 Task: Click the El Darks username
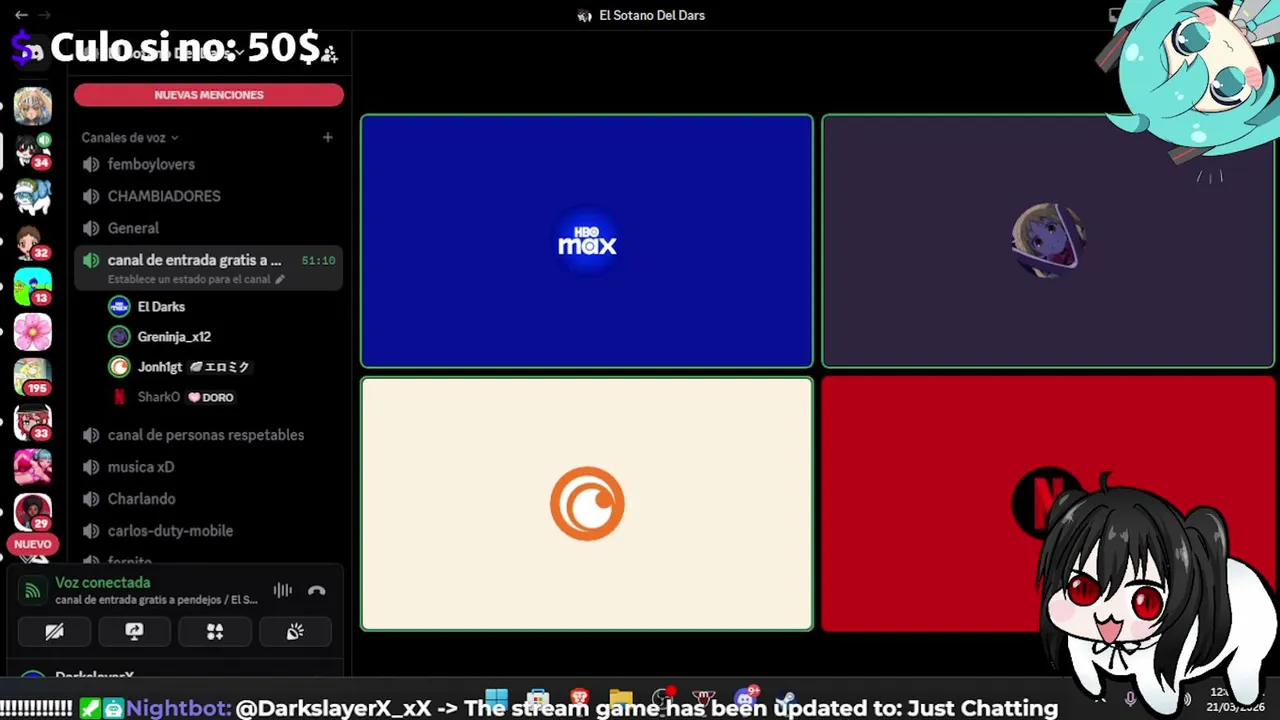tap(161, 307)
